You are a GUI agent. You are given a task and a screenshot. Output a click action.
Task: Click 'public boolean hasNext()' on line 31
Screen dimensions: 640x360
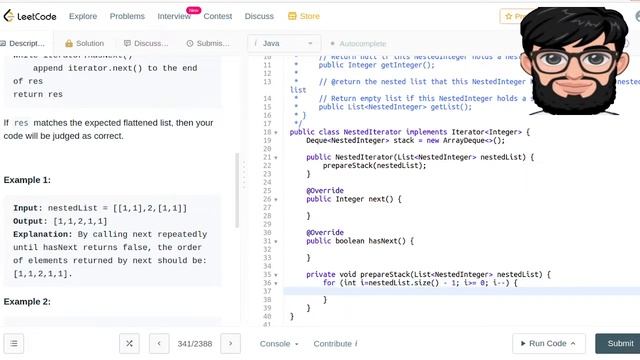tap(360, 241)
